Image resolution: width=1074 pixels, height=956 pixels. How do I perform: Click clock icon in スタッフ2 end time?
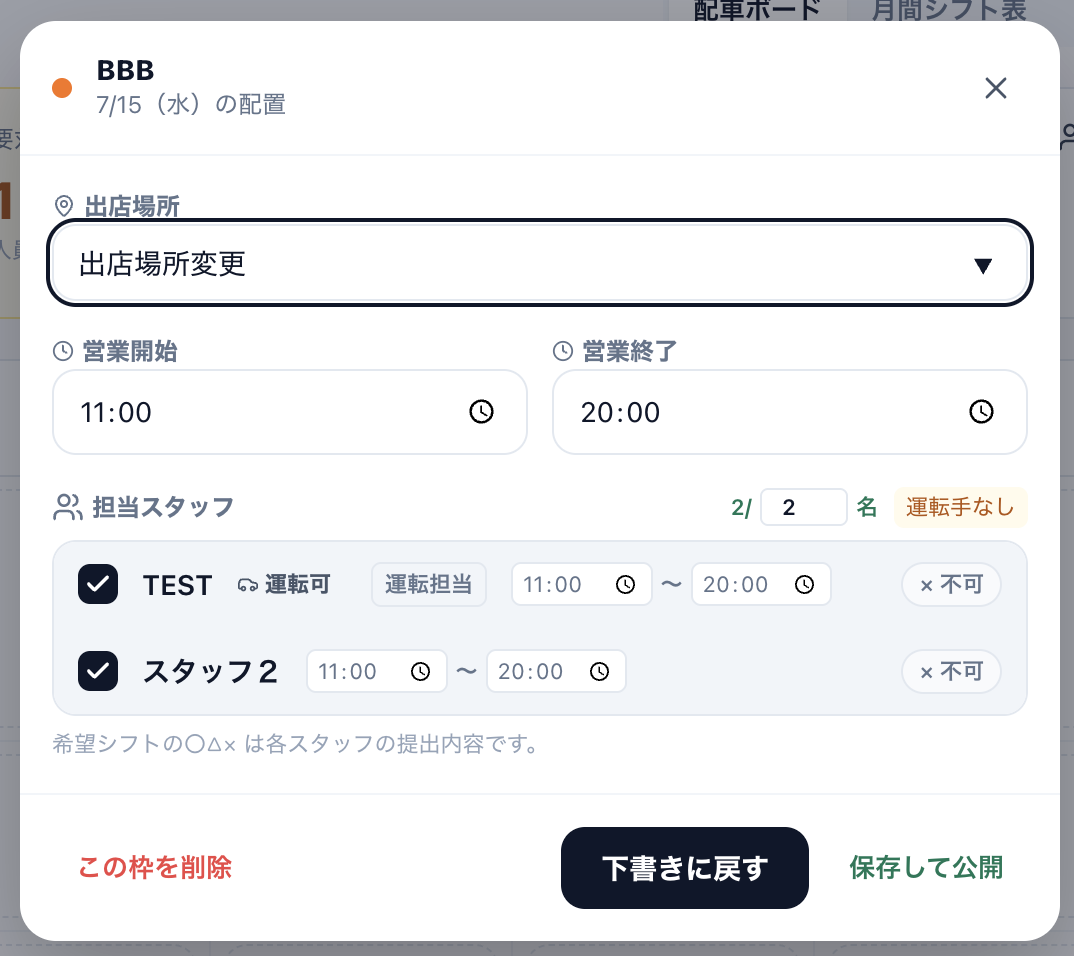tap(599, 672)
